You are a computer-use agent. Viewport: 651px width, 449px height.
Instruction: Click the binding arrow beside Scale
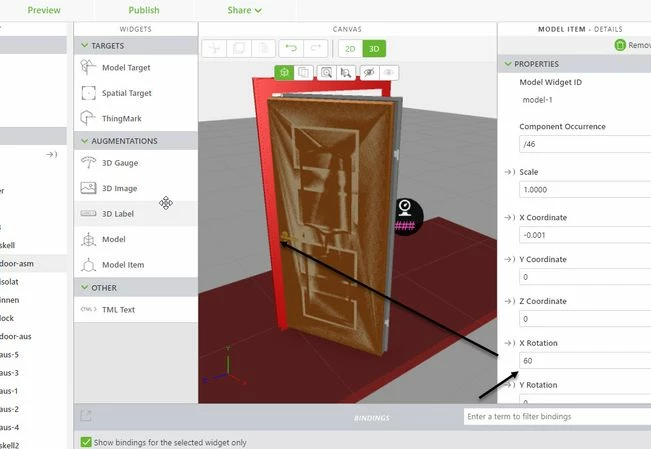click(509, 172)
